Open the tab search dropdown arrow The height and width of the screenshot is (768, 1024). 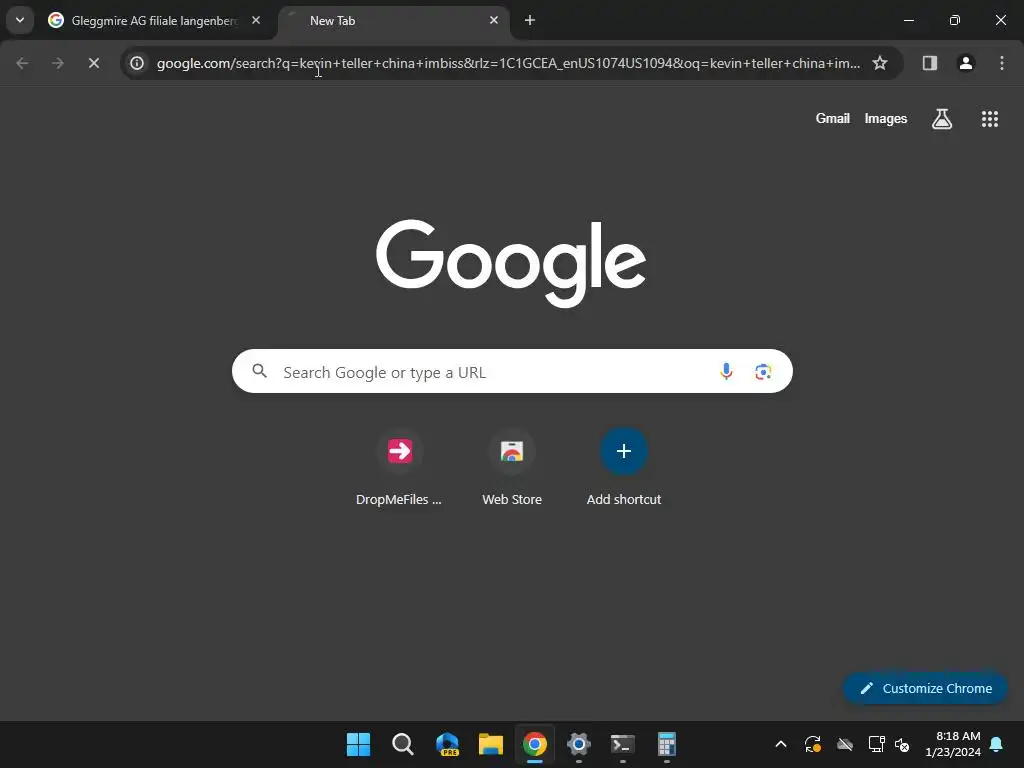point(20,20)
